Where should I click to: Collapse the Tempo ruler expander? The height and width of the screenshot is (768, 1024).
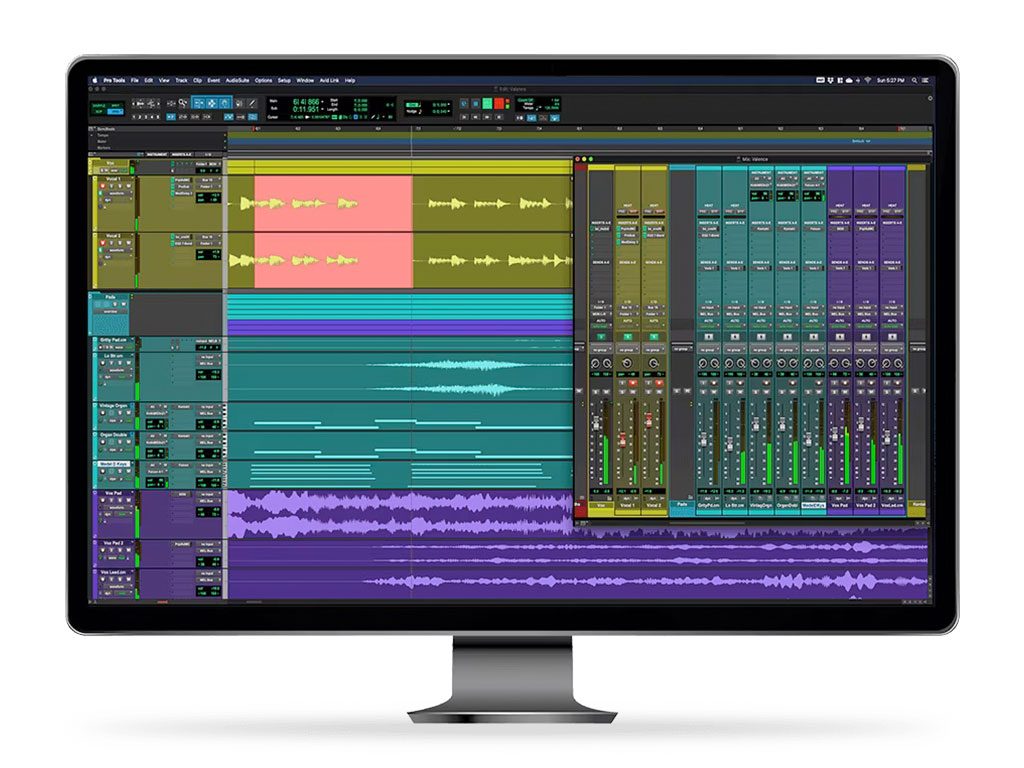coord(93,135)
